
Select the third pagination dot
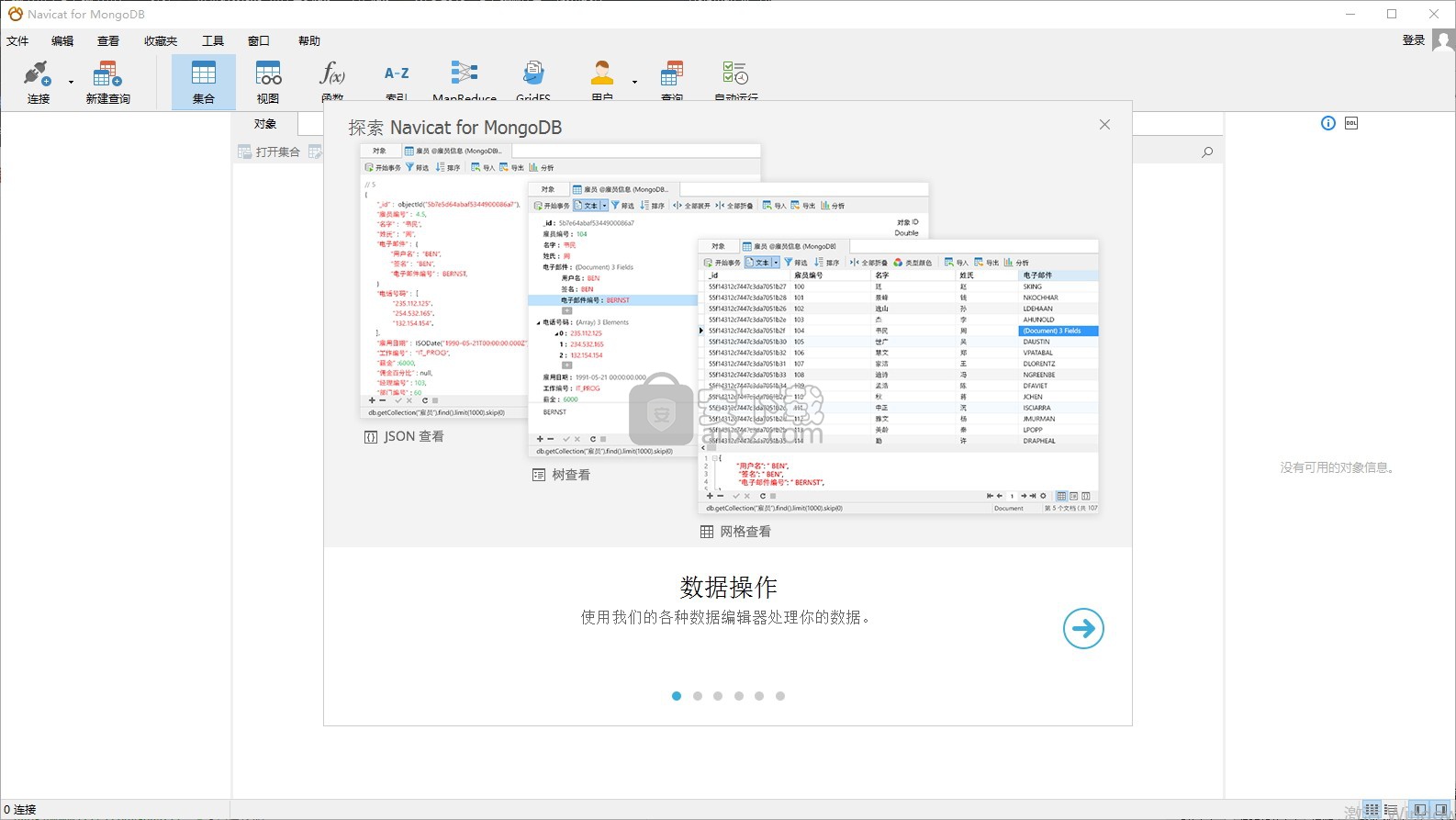coord(718,696)
